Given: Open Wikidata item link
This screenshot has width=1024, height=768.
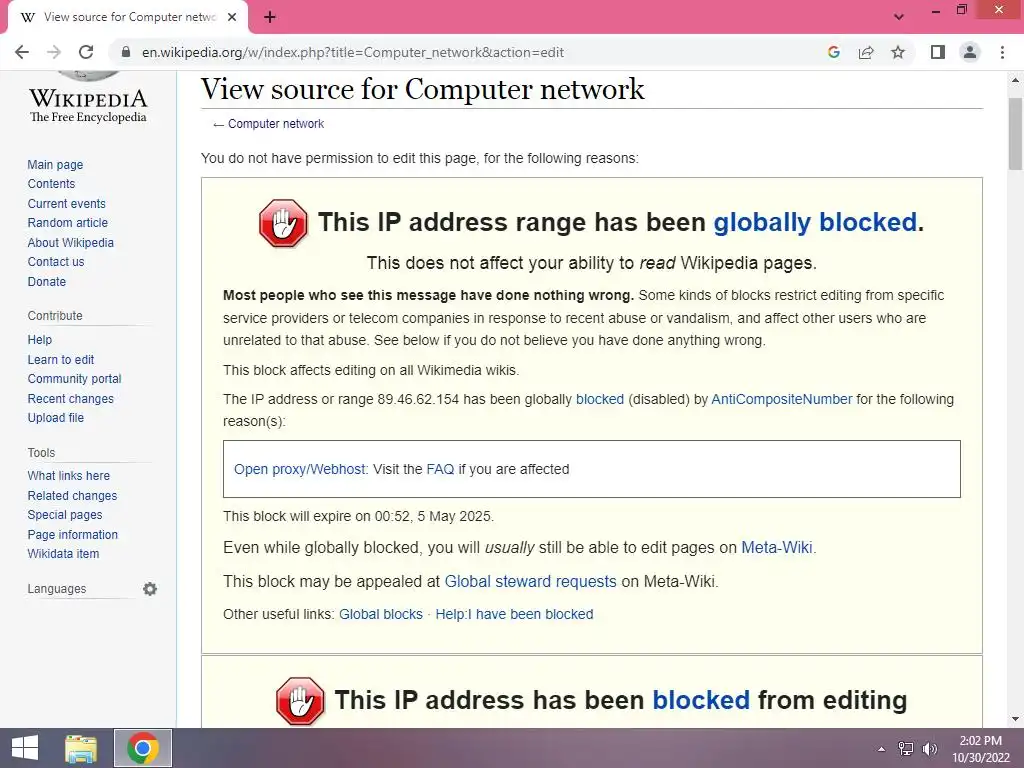Looking at the screenshot, I should tap(63, 554).
